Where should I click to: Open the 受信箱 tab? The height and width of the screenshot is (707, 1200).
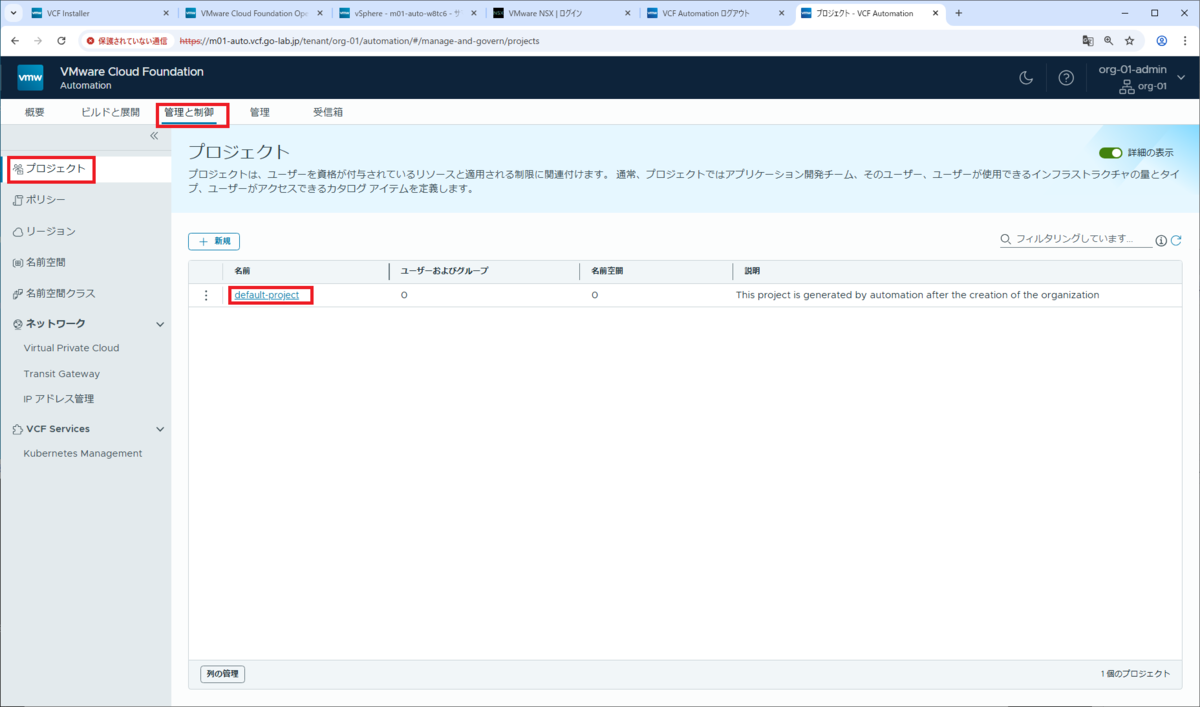click(328, 112)
